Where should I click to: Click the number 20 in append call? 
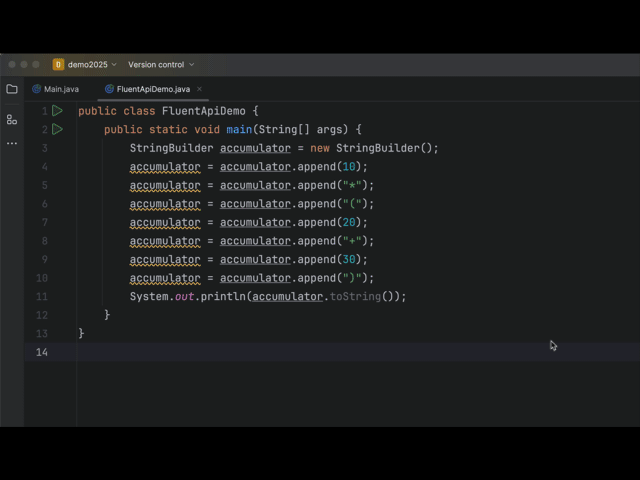pyautogui.click(x=349, y=222)
